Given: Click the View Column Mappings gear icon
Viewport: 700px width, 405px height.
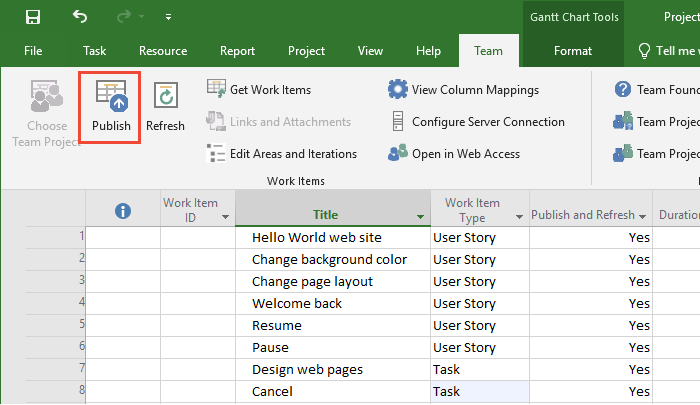Looking at the screenshot, I should [398, 89].
